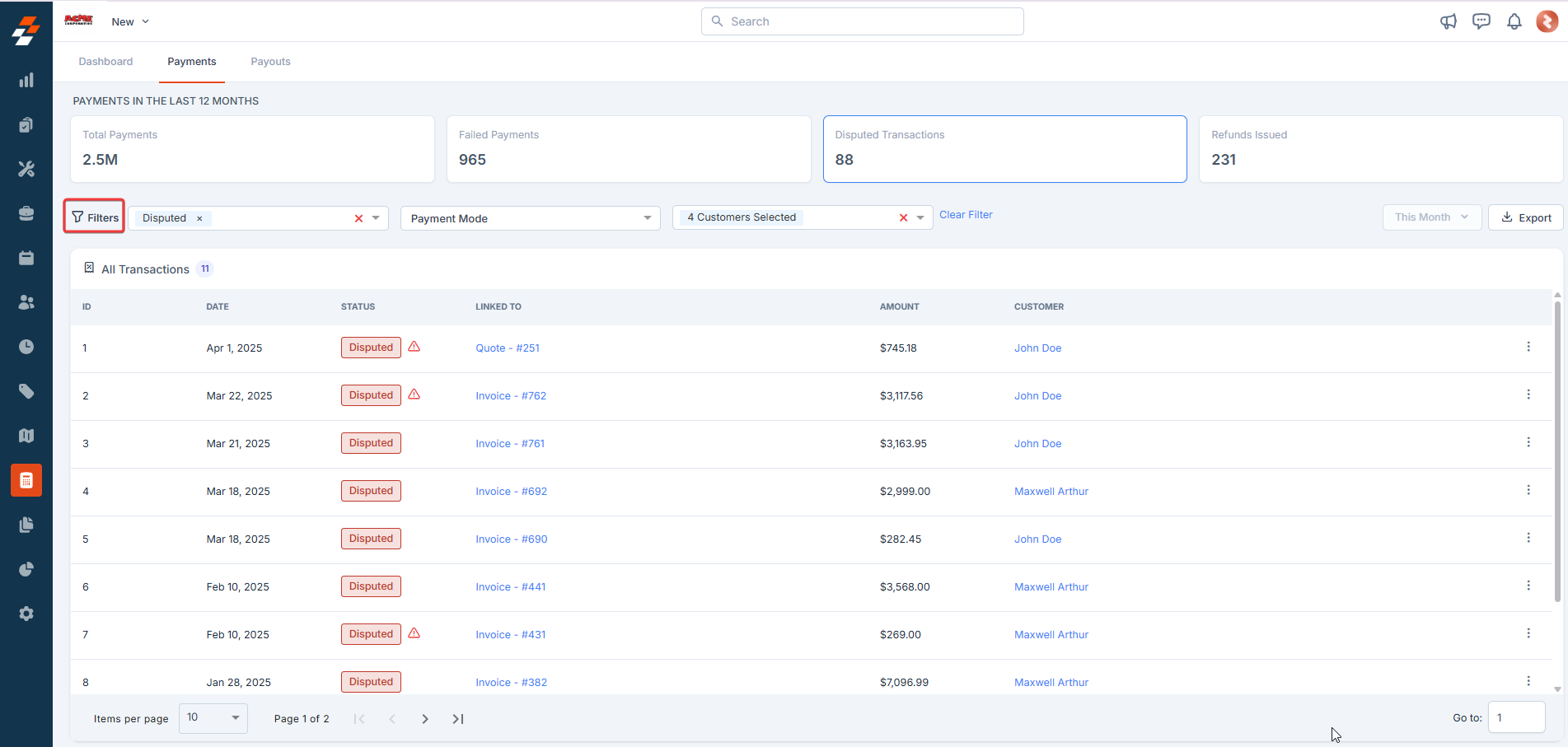Image resolution: width=1568 pixels, height=747 pixels.
Task: Select the Disputed Transactions card
Action: 1004,149
